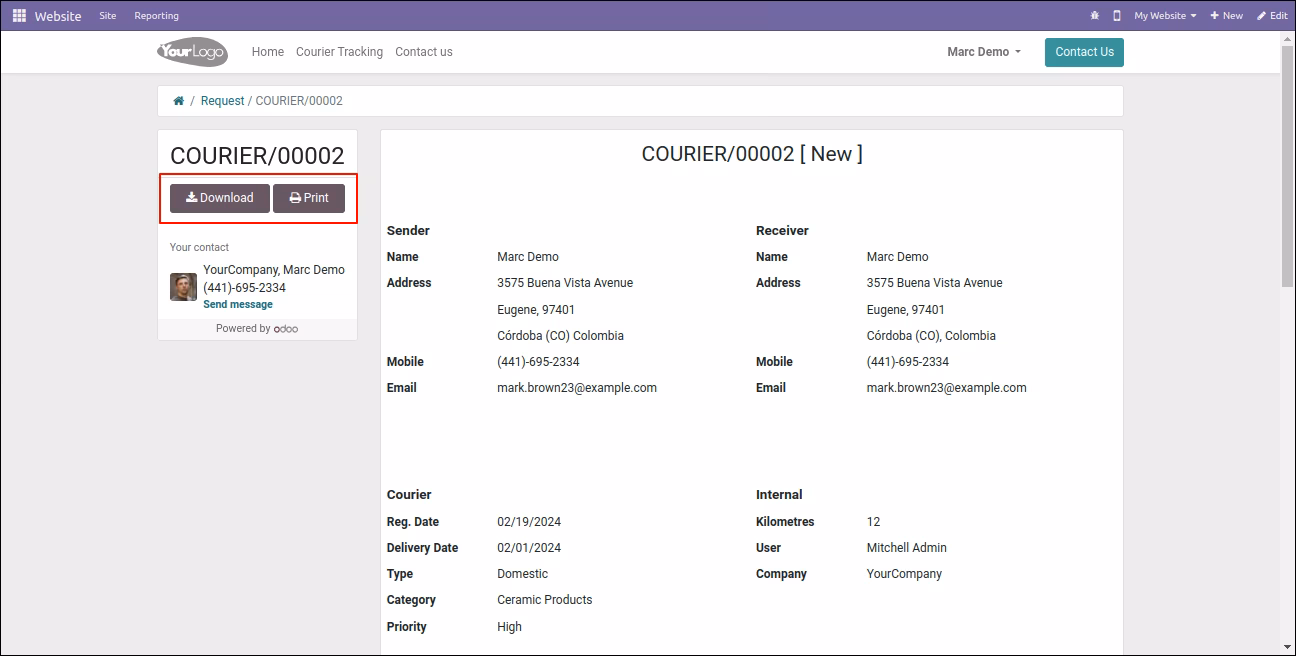Click the Edit button in top bar
1296x656 pixels.
pos(1272,16)
